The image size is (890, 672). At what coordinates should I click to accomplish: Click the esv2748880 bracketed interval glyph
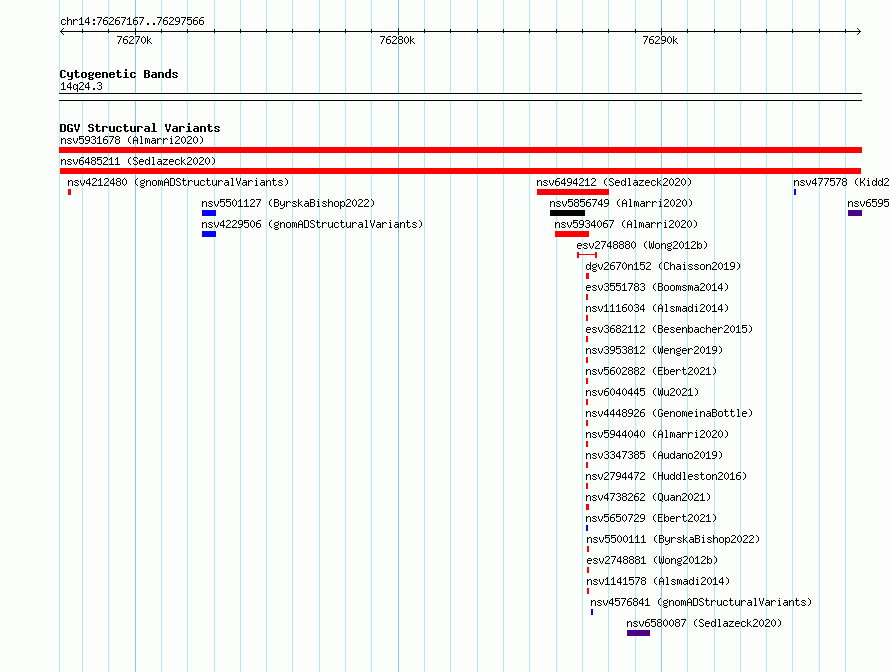click(x=587, y=255)
